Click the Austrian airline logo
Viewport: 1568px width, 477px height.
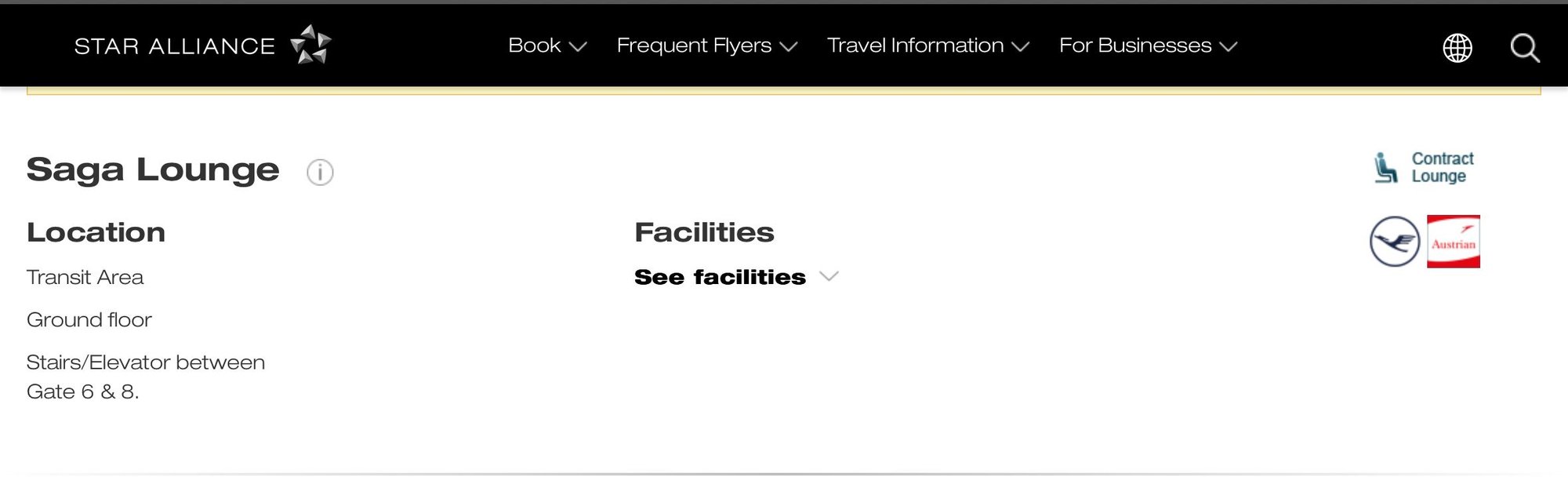(x=1454, y=242)
